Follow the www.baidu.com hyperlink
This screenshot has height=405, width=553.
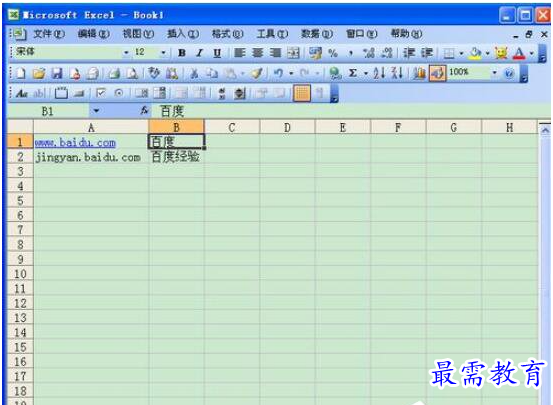click(x=75, y=142)
